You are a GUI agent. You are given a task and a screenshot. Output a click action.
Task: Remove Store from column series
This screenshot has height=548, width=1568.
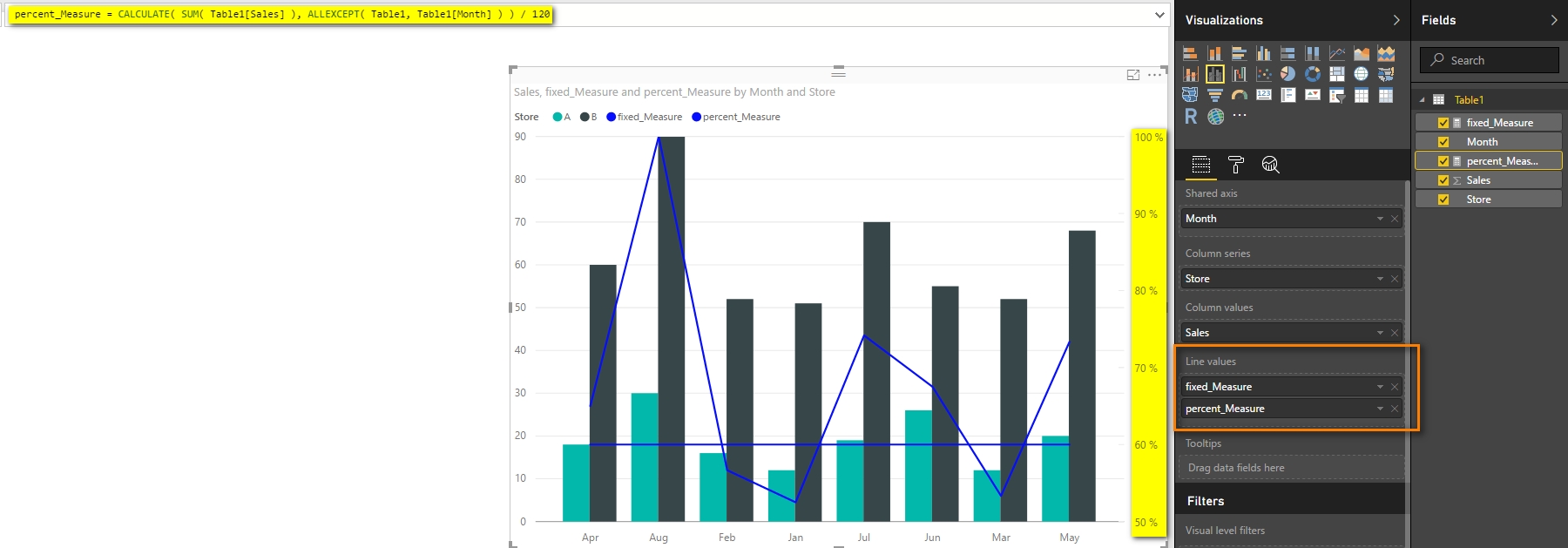(1395, 279)
